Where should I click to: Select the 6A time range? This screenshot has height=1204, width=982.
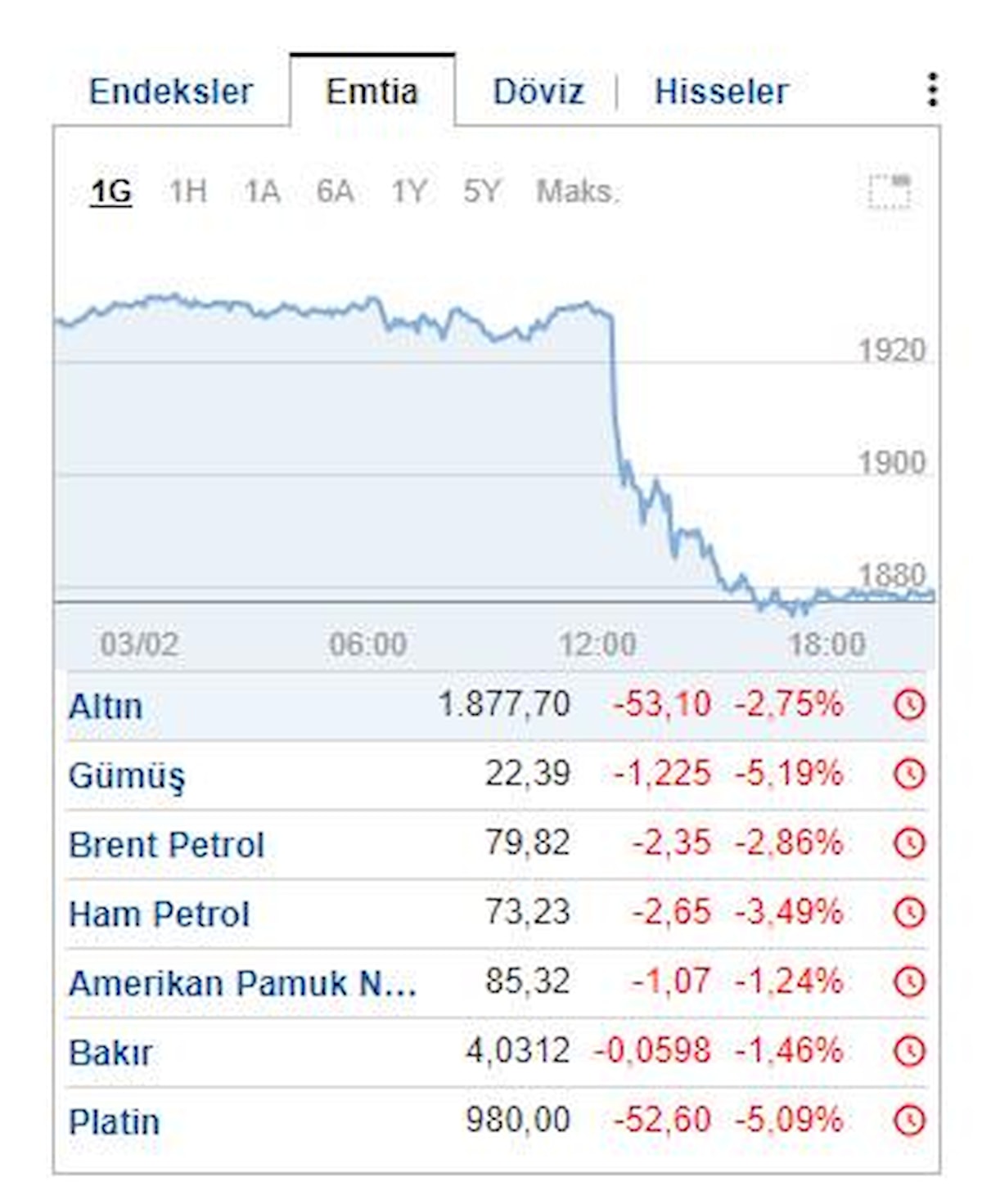(335, 191)
